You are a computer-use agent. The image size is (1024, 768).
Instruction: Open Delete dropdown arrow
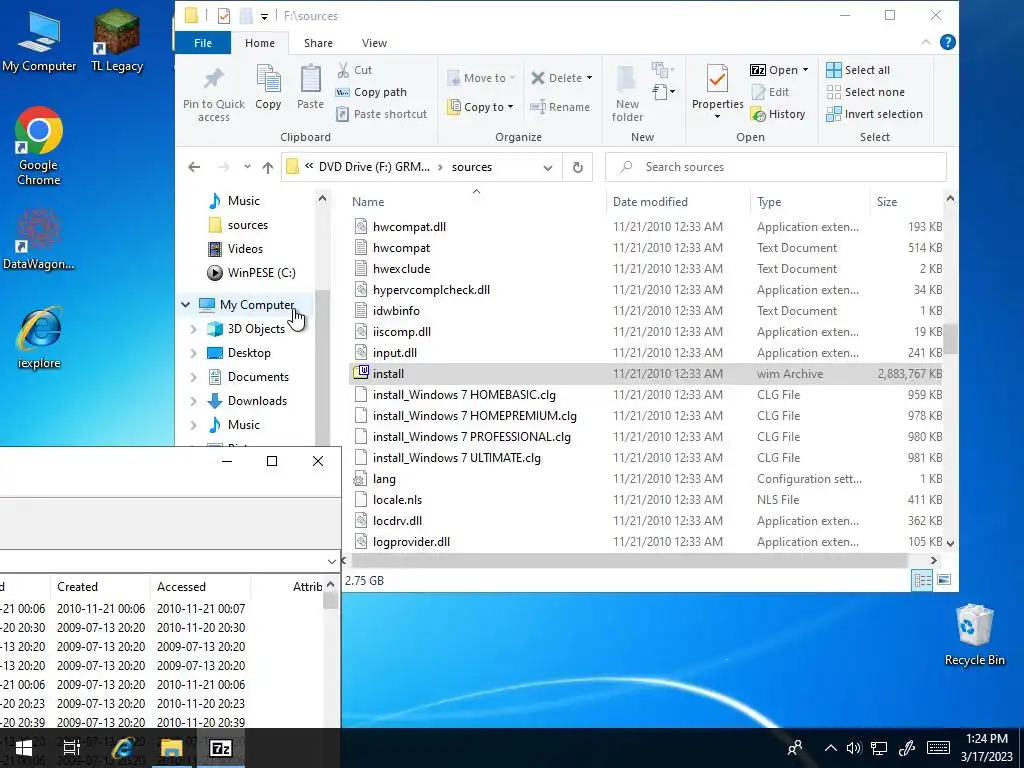point(589,78)
